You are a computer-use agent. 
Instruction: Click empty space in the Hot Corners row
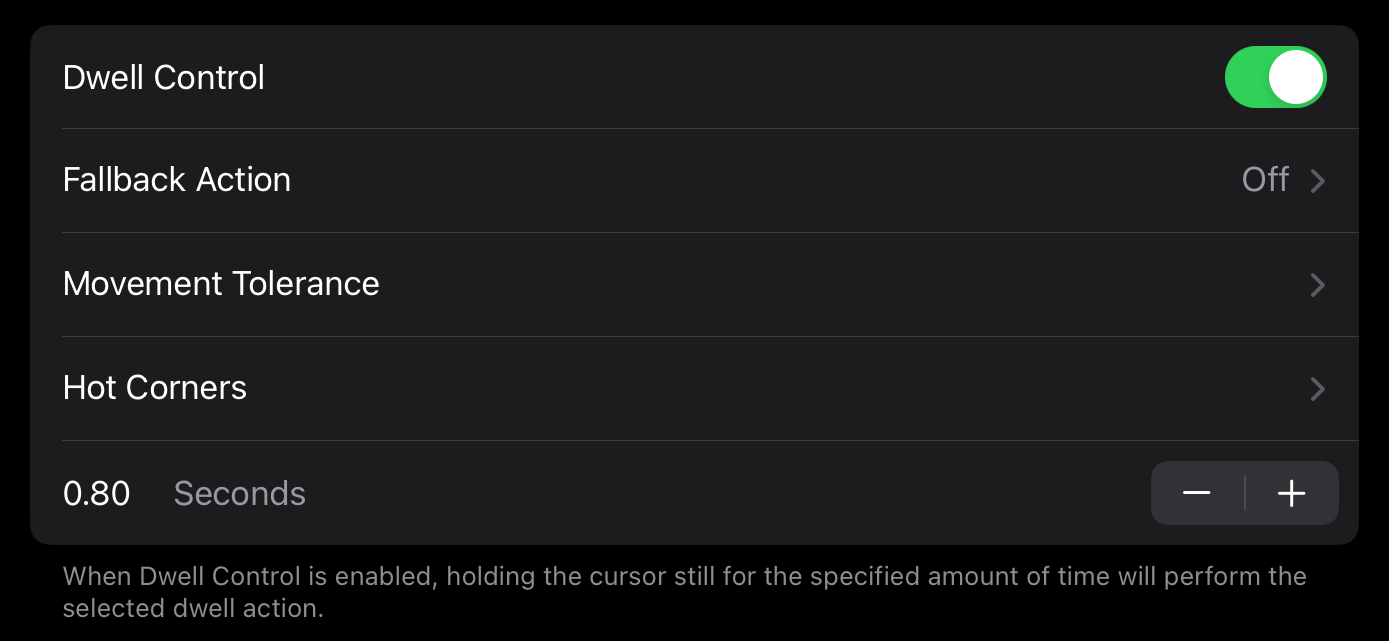point(750,388)
